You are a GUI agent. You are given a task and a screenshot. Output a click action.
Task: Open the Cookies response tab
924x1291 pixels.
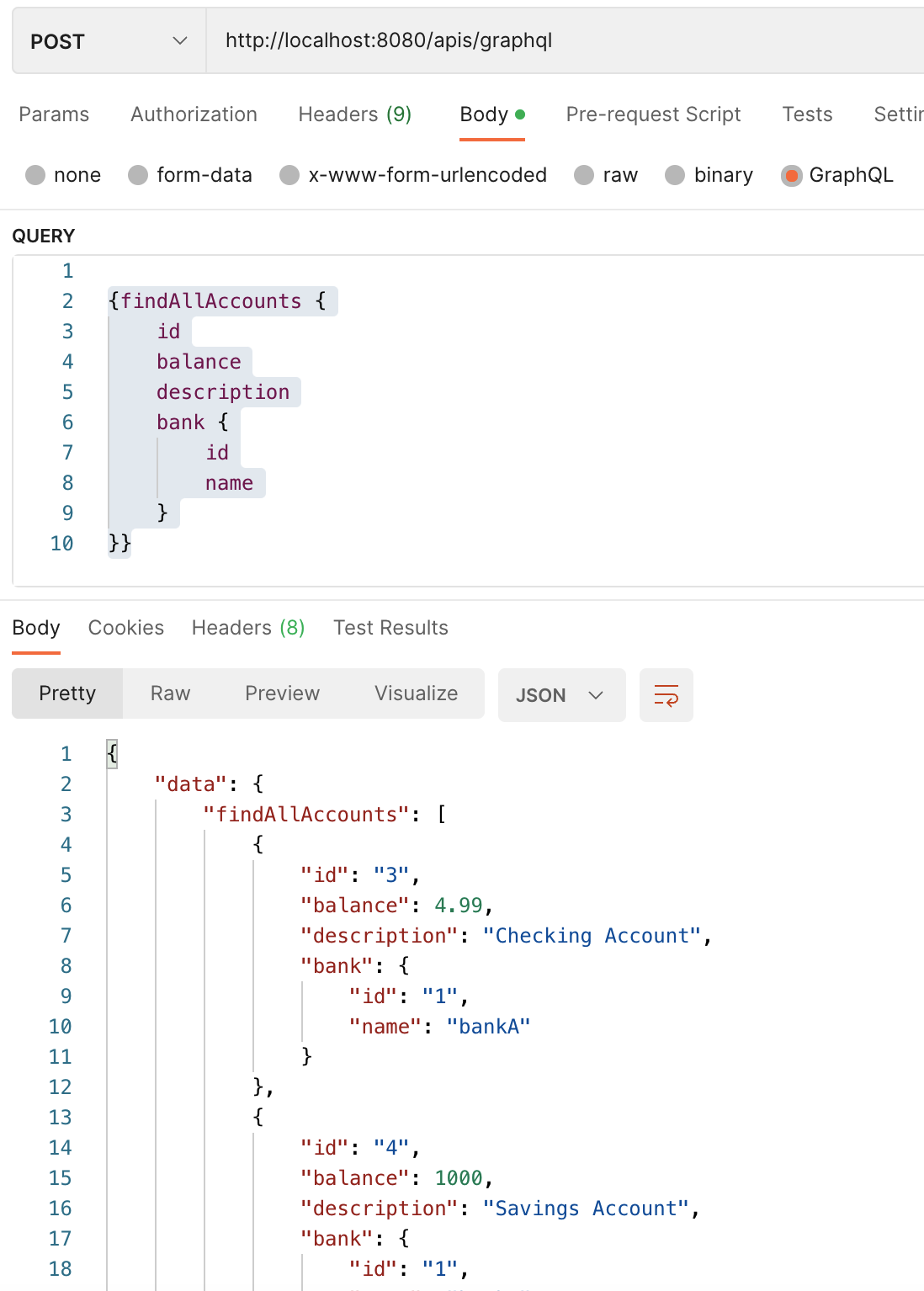click(125, 627)
